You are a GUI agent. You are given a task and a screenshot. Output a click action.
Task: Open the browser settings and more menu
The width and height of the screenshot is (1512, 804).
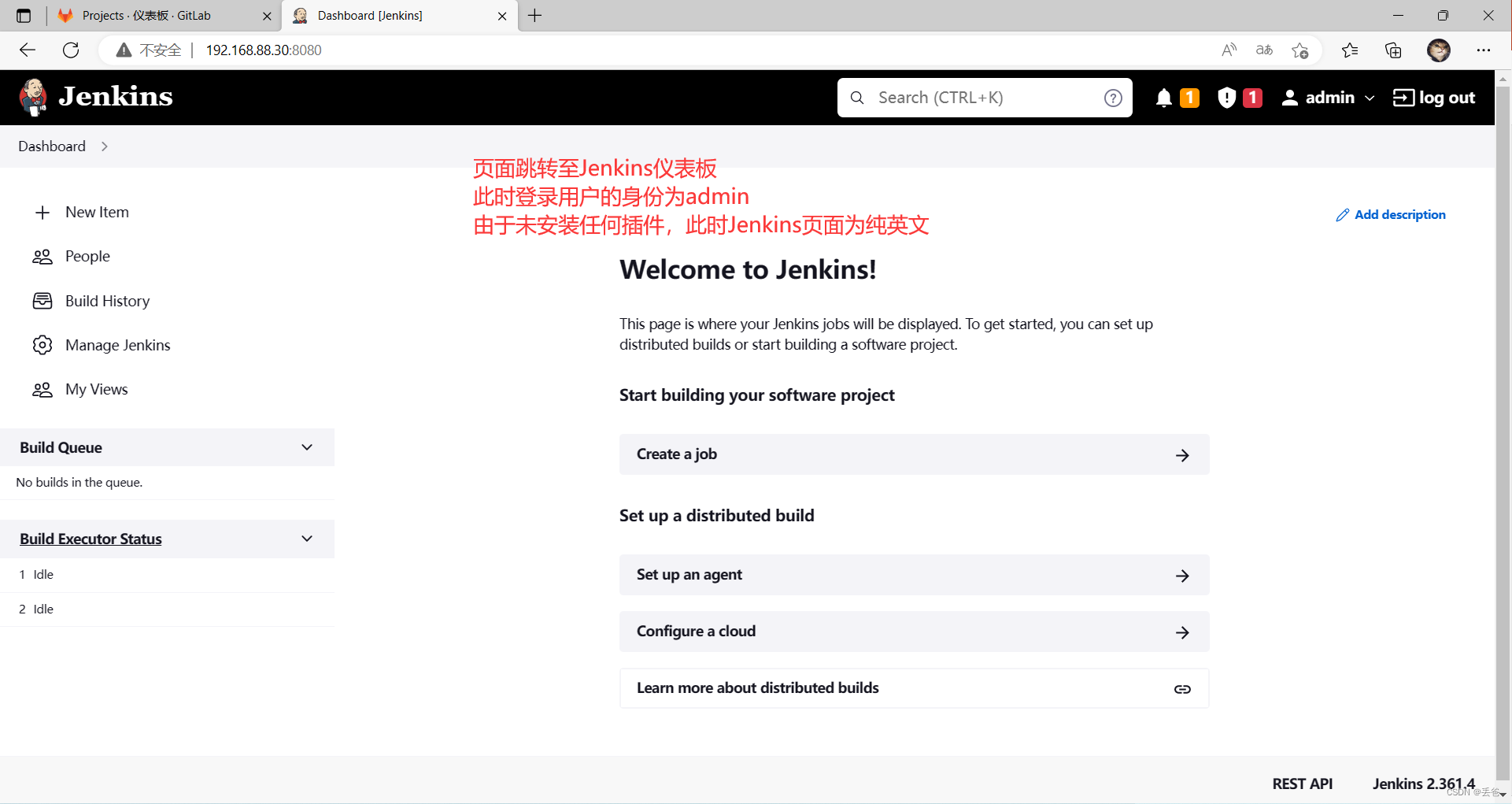[x=1484, y=50]
